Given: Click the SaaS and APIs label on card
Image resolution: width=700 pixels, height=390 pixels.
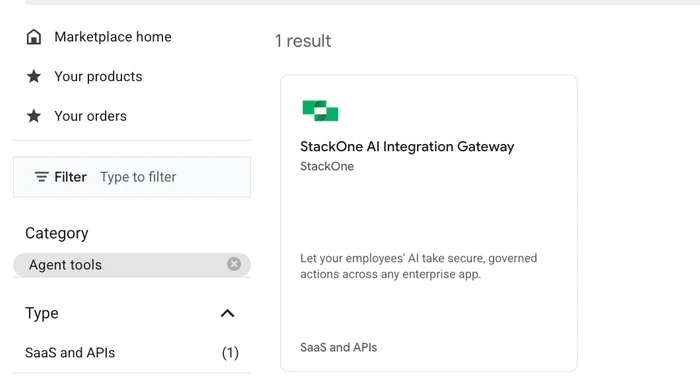Looking at the screenshot, I should [339, 348].
